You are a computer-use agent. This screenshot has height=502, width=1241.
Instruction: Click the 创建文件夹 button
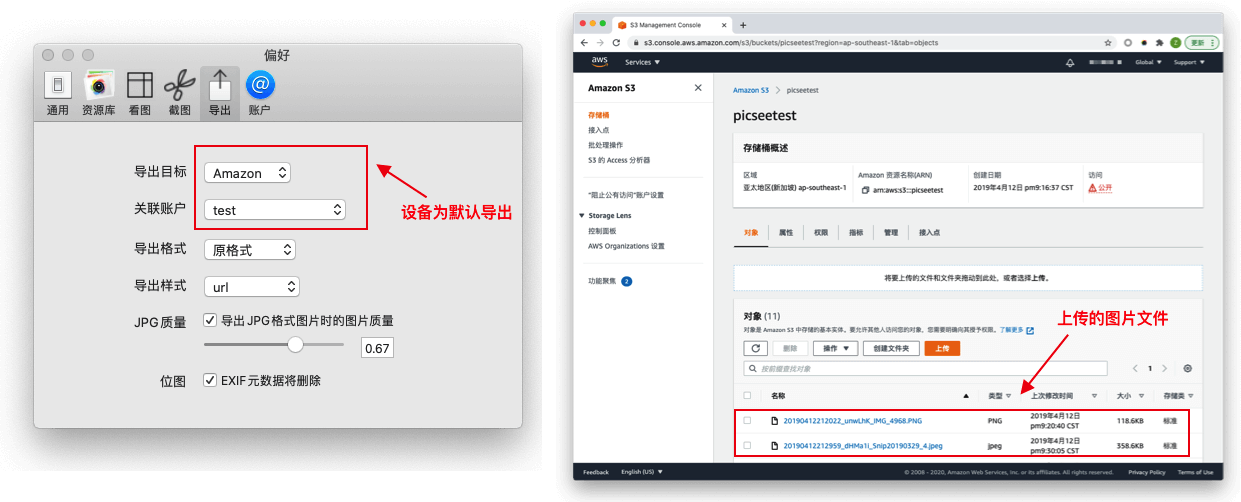point(892,348)
